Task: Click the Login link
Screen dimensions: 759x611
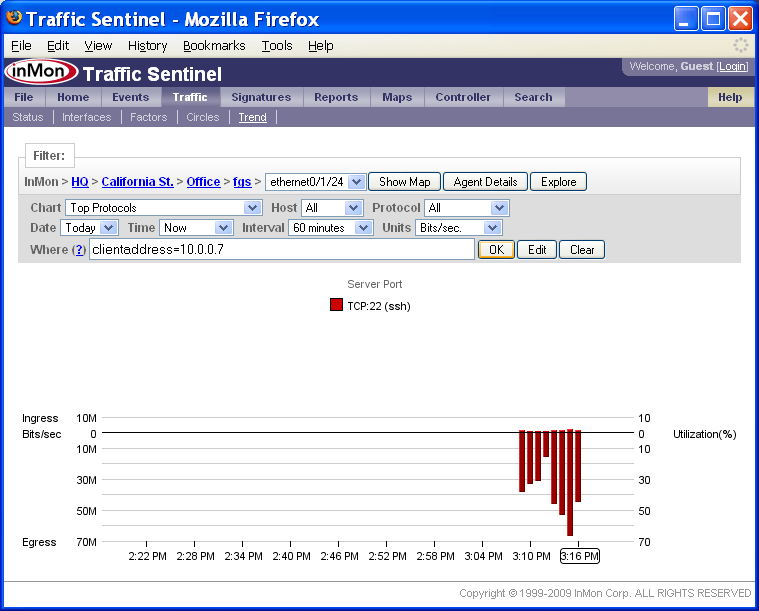Action: (732, 66)
